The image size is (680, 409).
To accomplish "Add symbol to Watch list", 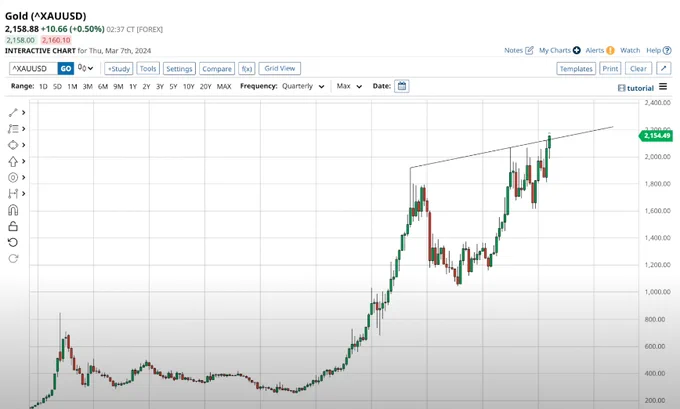I will click(x=630, y=50).
